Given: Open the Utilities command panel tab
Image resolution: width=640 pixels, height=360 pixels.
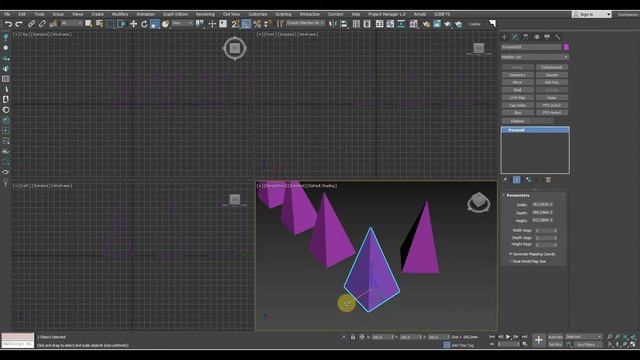Looking at the screenshot, I should [558, 37].
